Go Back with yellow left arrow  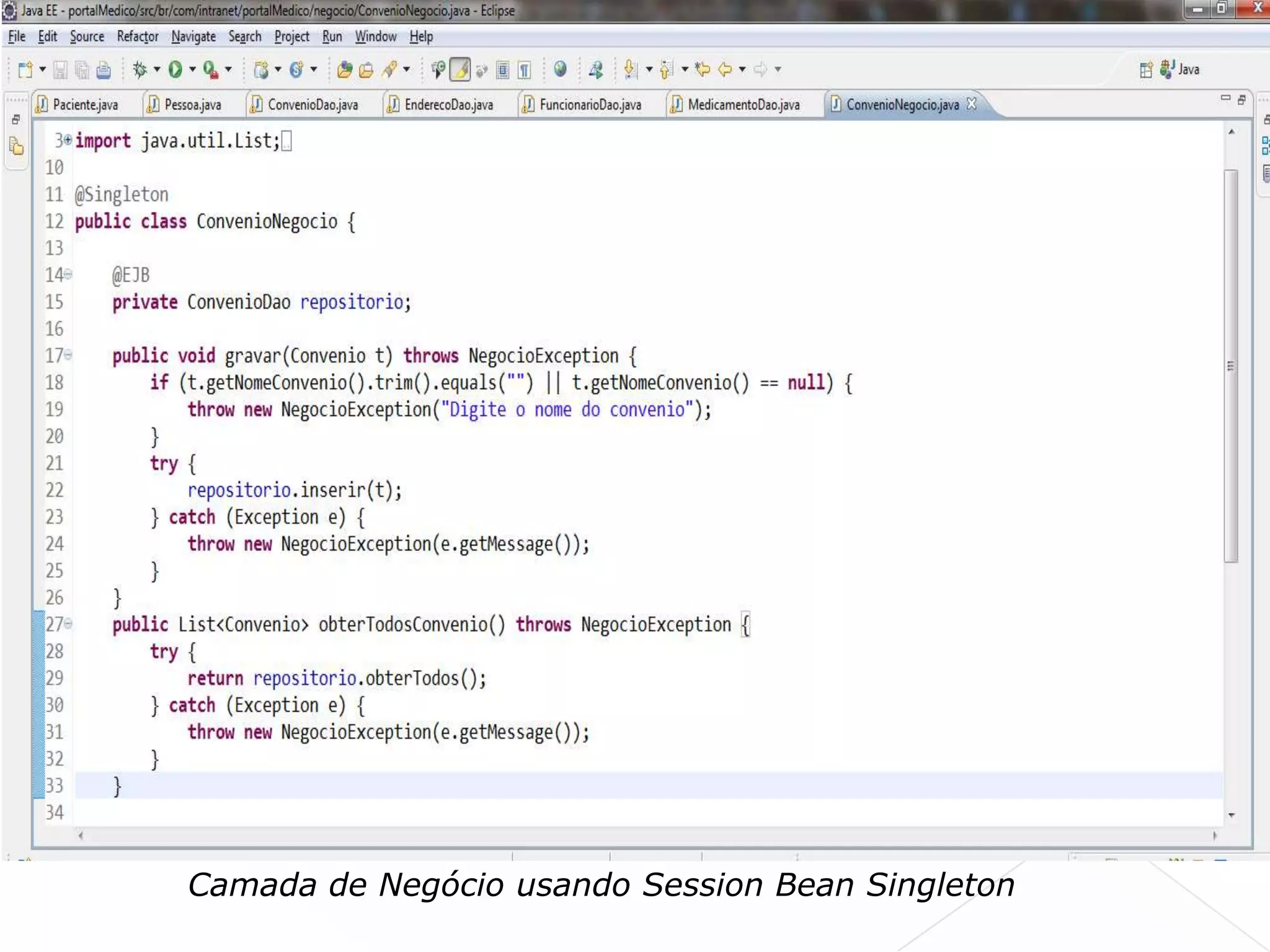pos(725,69)
